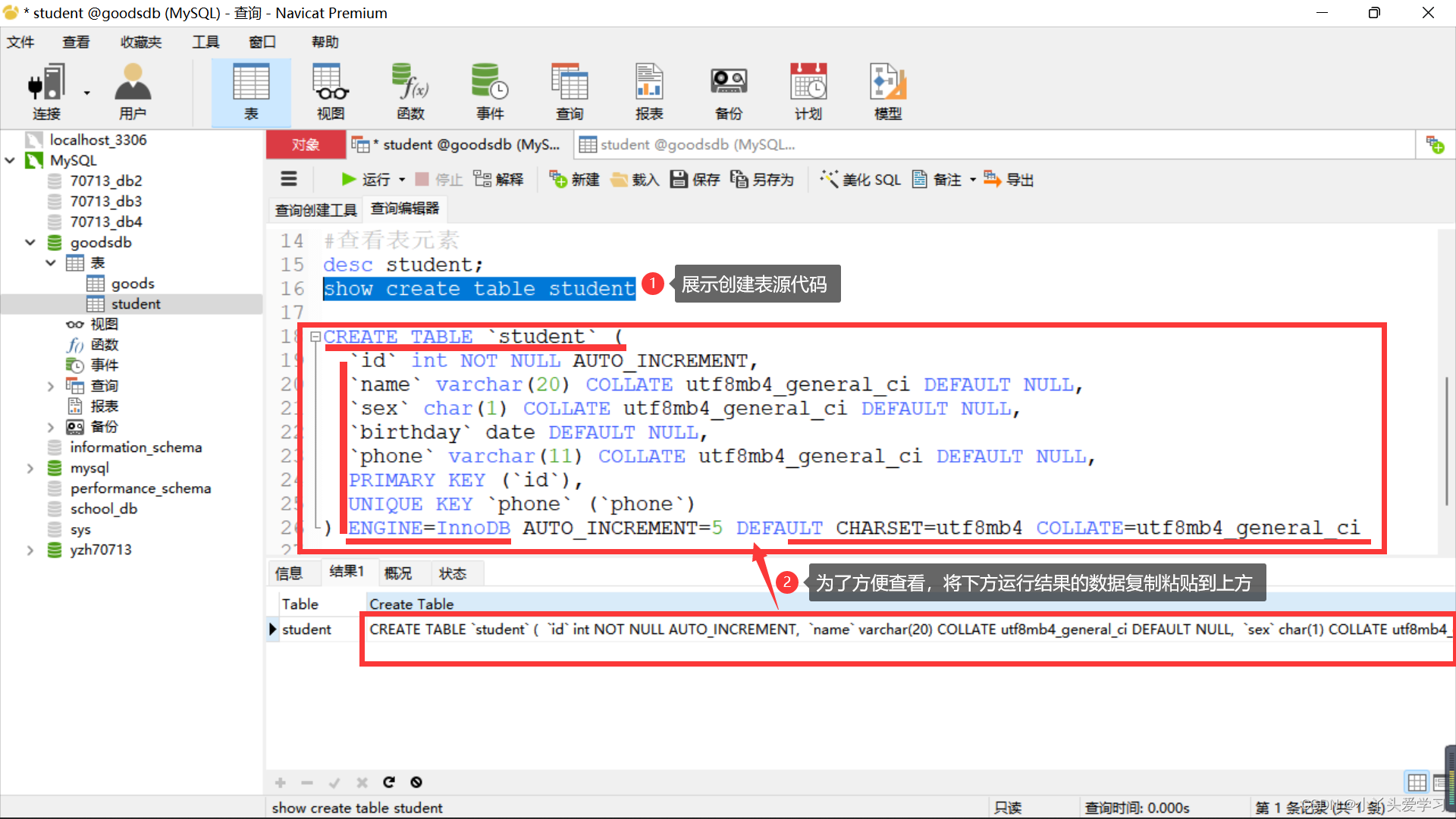Select the Functions (函数) tree node
Screen dimensions: 1456x819
(105, 345)
